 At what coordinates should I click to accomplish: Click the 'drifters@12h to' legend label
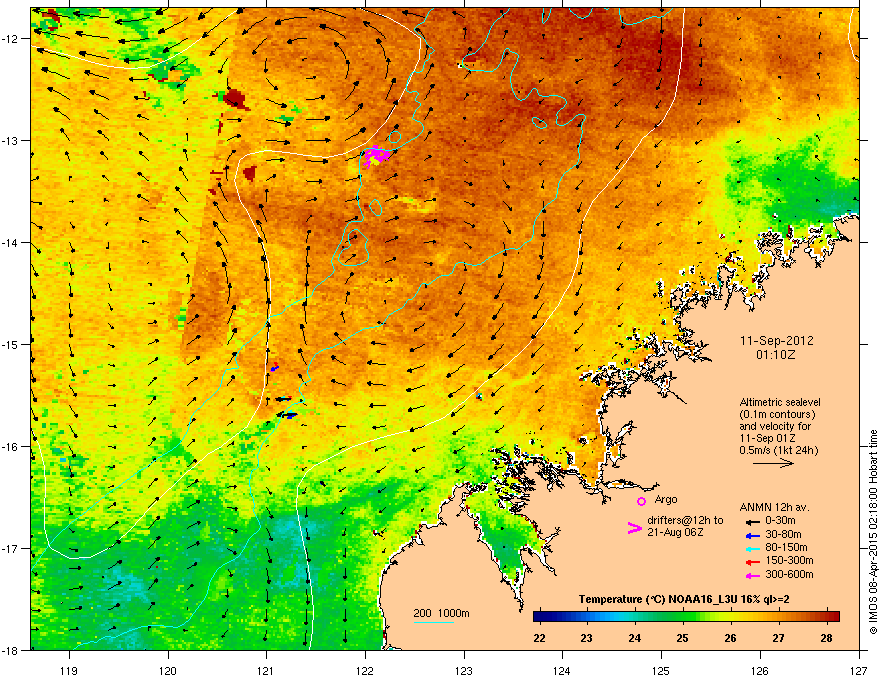[685, 521]
